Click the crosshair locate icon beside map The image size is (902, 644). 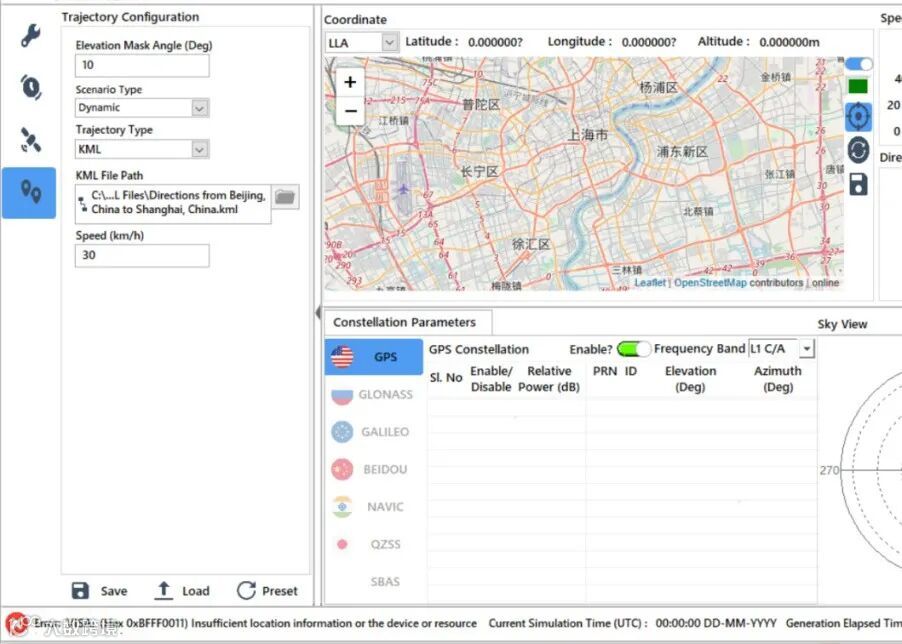[858, 117]
